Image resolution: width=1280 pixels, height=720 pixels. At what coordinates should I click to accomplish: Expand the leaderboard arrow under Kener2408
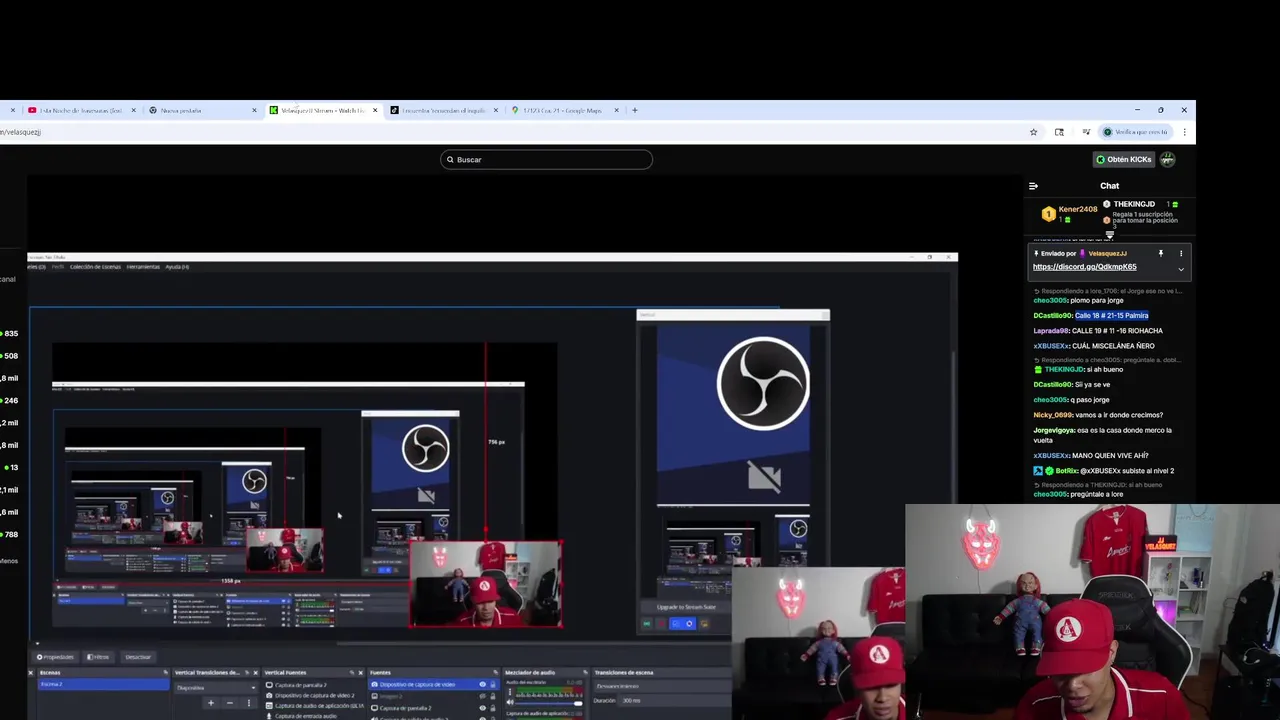(x=1109, y=234)
